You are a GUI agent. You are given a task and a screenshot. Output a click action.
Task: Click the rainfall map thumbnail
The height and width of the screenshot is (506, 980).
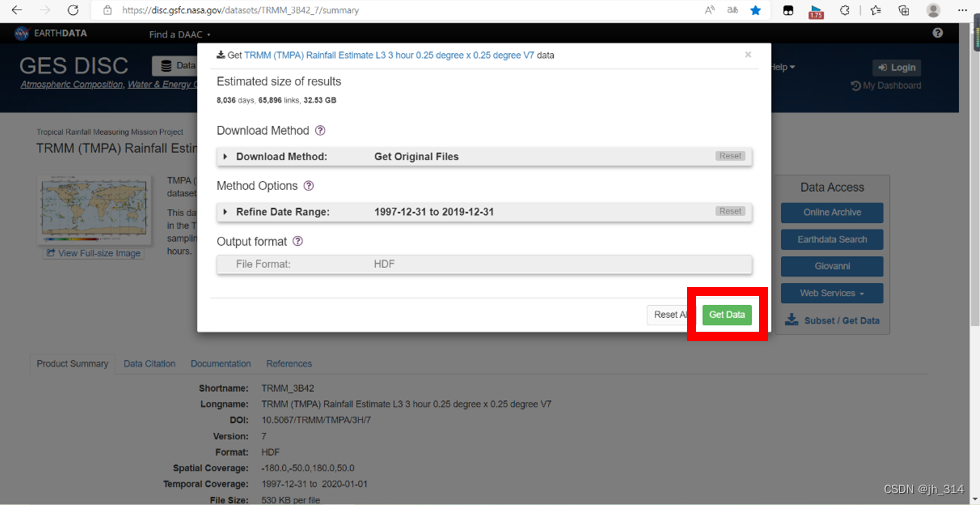click(x=94, y=210)
